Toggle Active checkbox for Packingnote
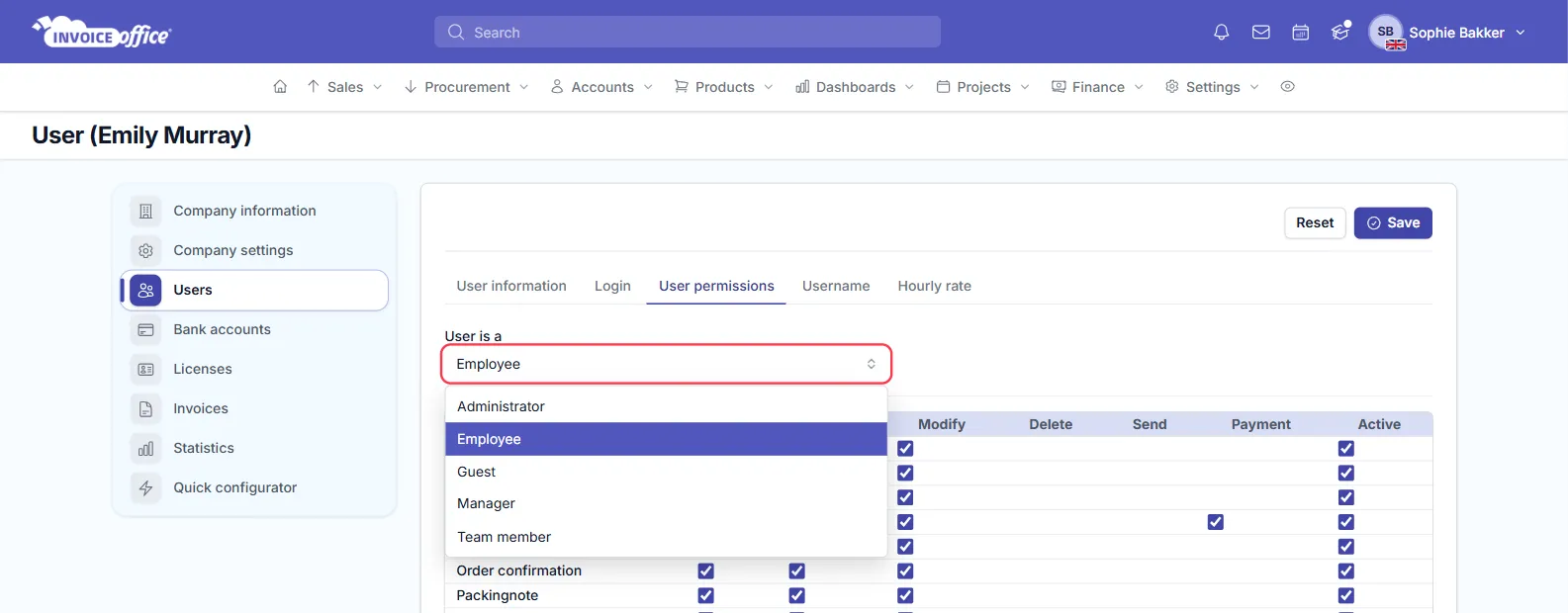This screenshot has width=1568, height=613. [x=1346, y=595]
